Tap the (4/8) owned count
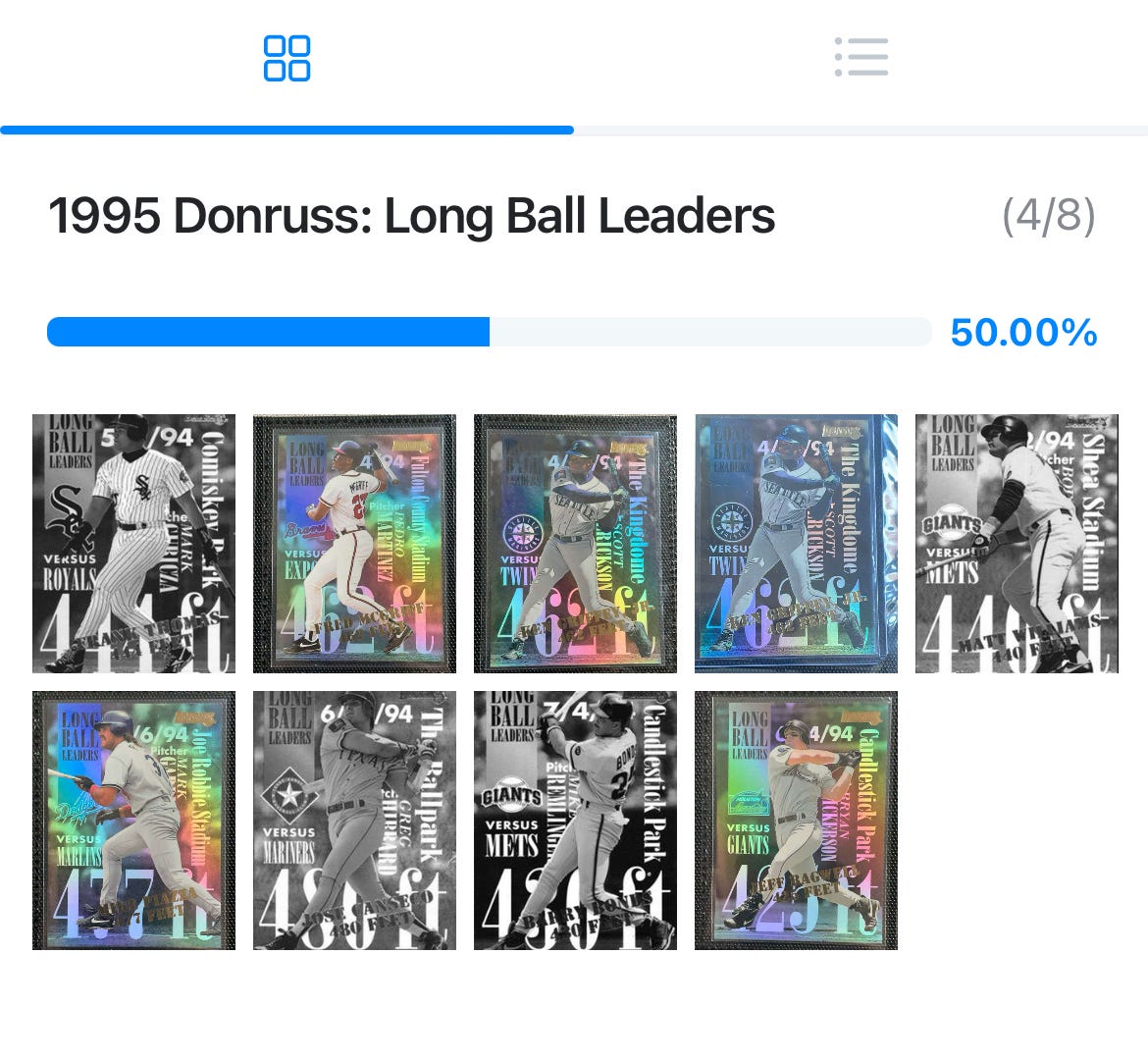Screen dimensions: 1148x1061 1049,215
